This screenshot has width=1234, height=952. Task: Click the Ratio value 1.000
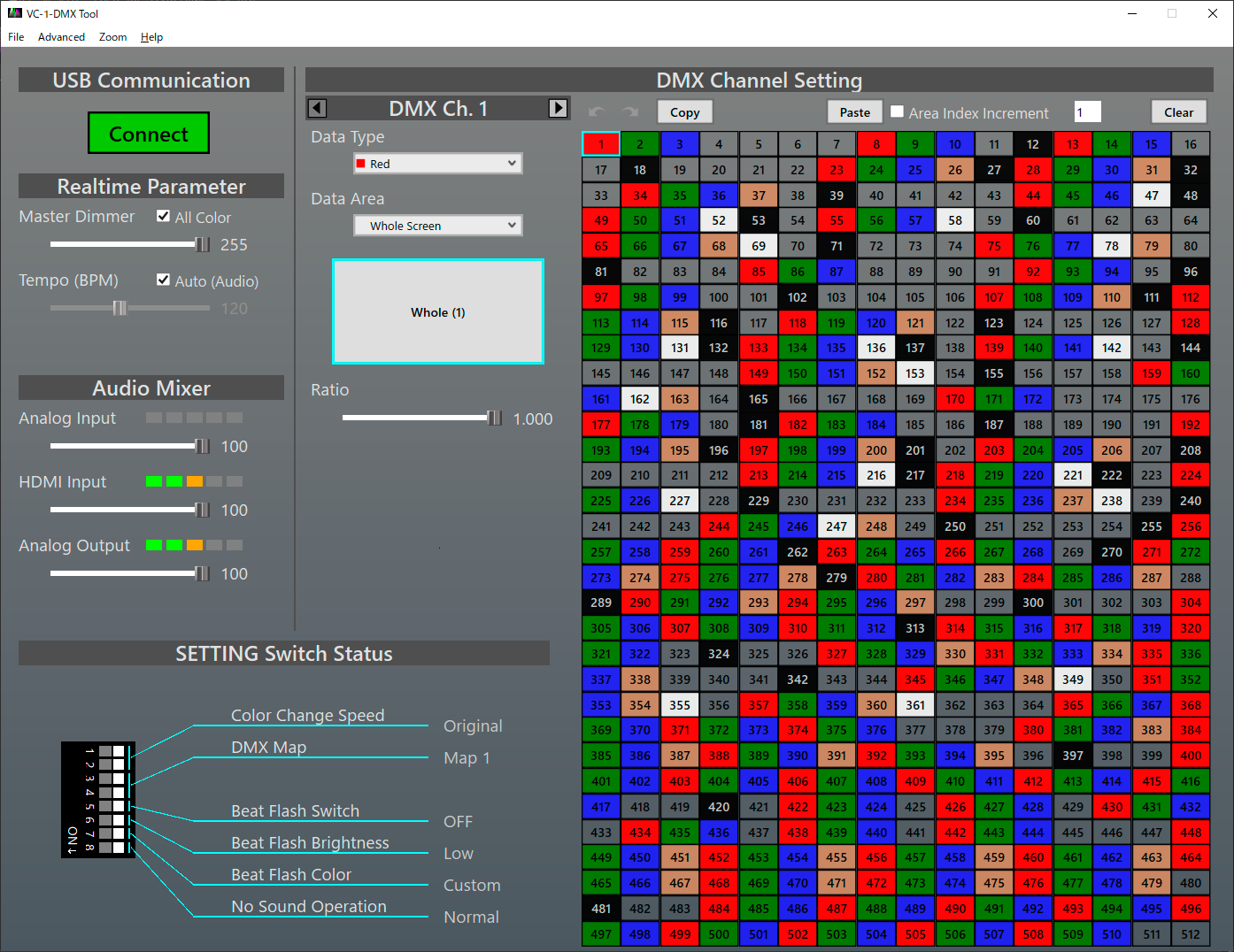point(533,418)
